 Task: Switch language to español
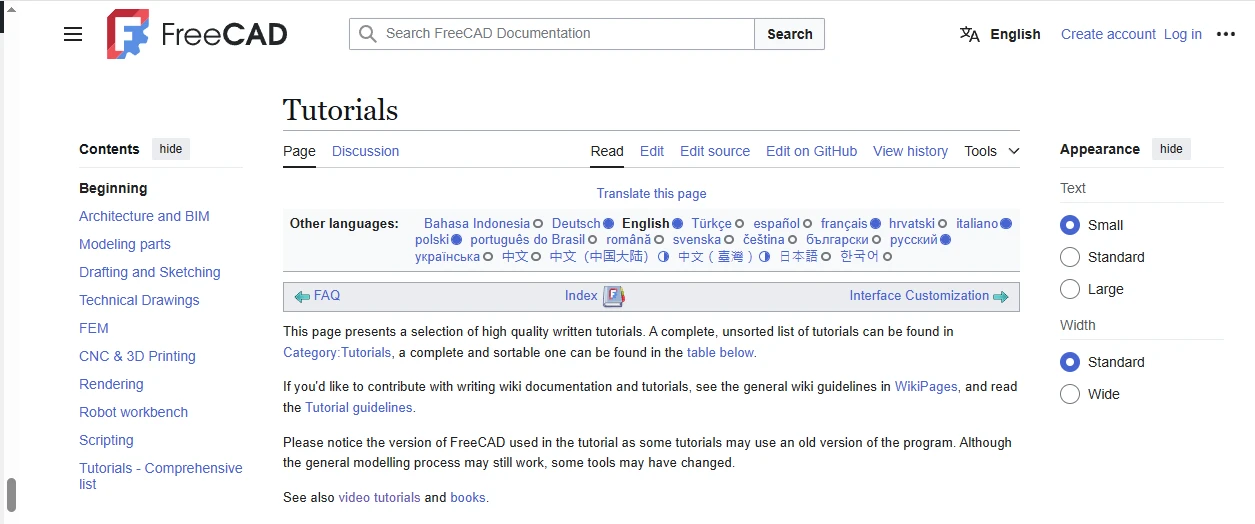(776, 224)
